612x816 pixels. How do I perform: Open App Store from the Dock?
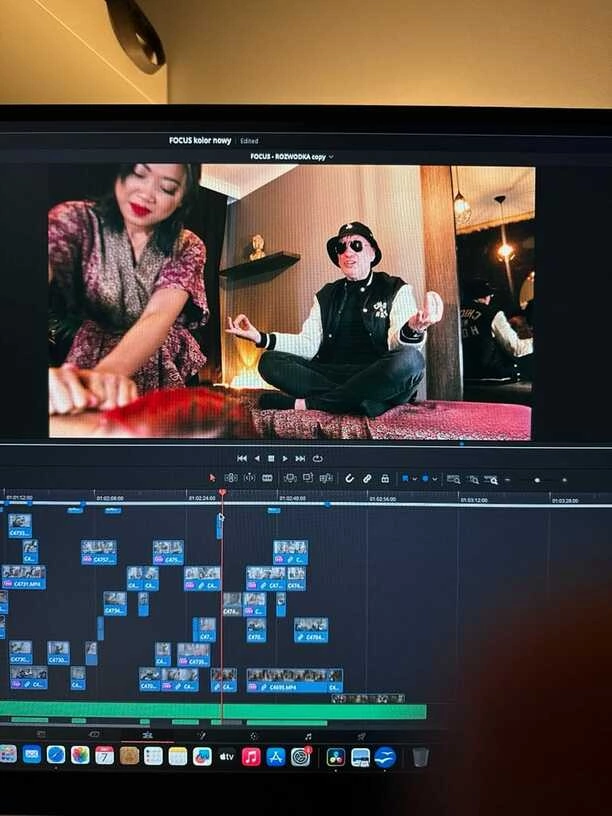[x=276, y=757]
